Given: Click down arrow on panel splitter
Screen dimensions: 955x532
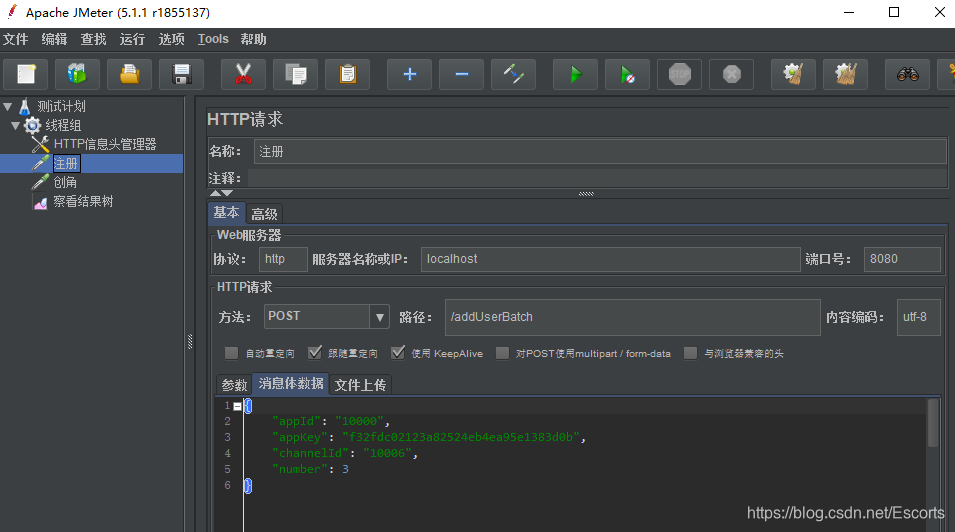Looking at the screenshot, I should click(x=227, y=193).
